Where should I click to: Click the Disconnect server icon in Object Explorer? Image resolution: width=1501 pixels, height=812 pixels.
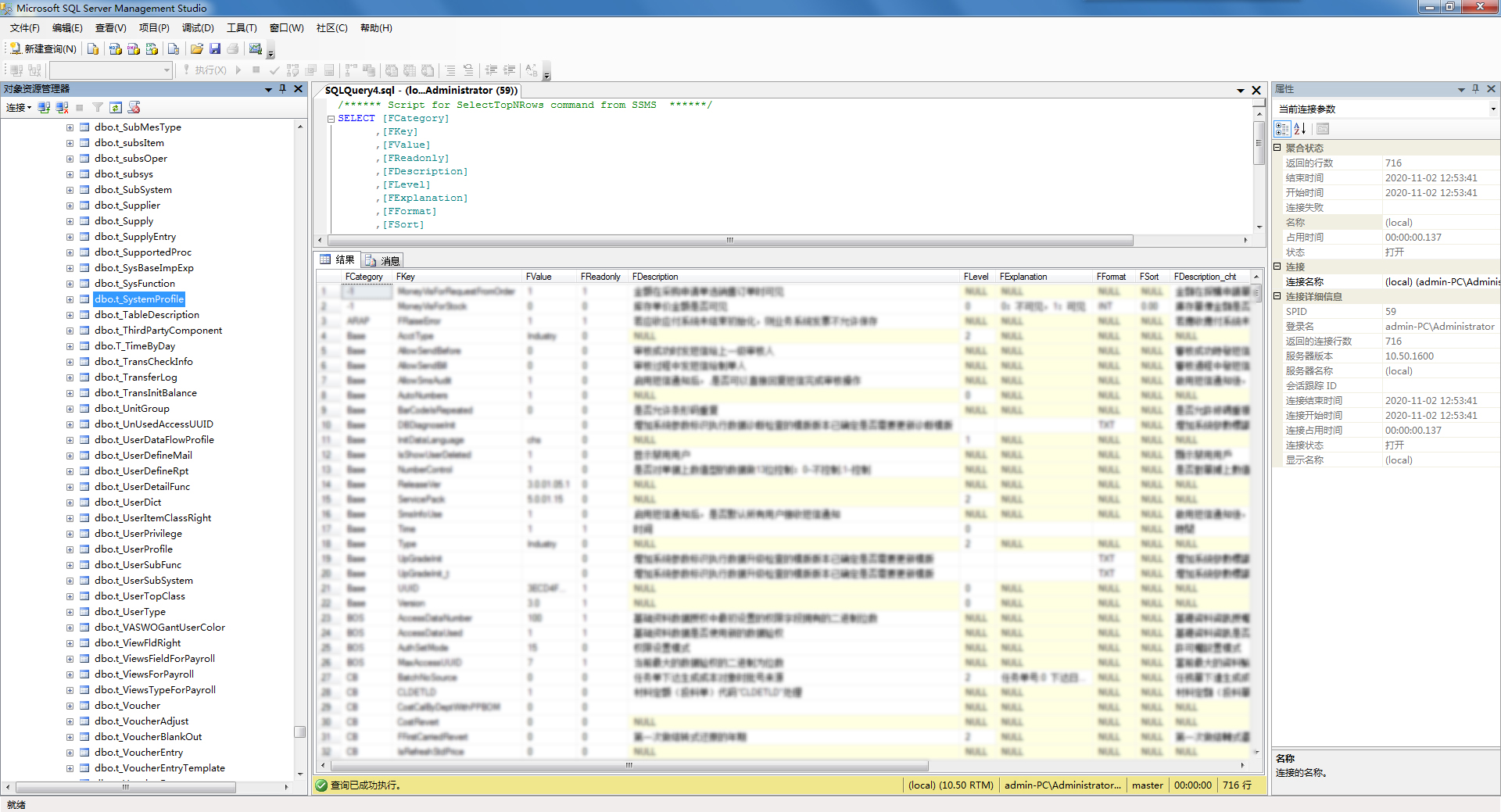point(63,108)
